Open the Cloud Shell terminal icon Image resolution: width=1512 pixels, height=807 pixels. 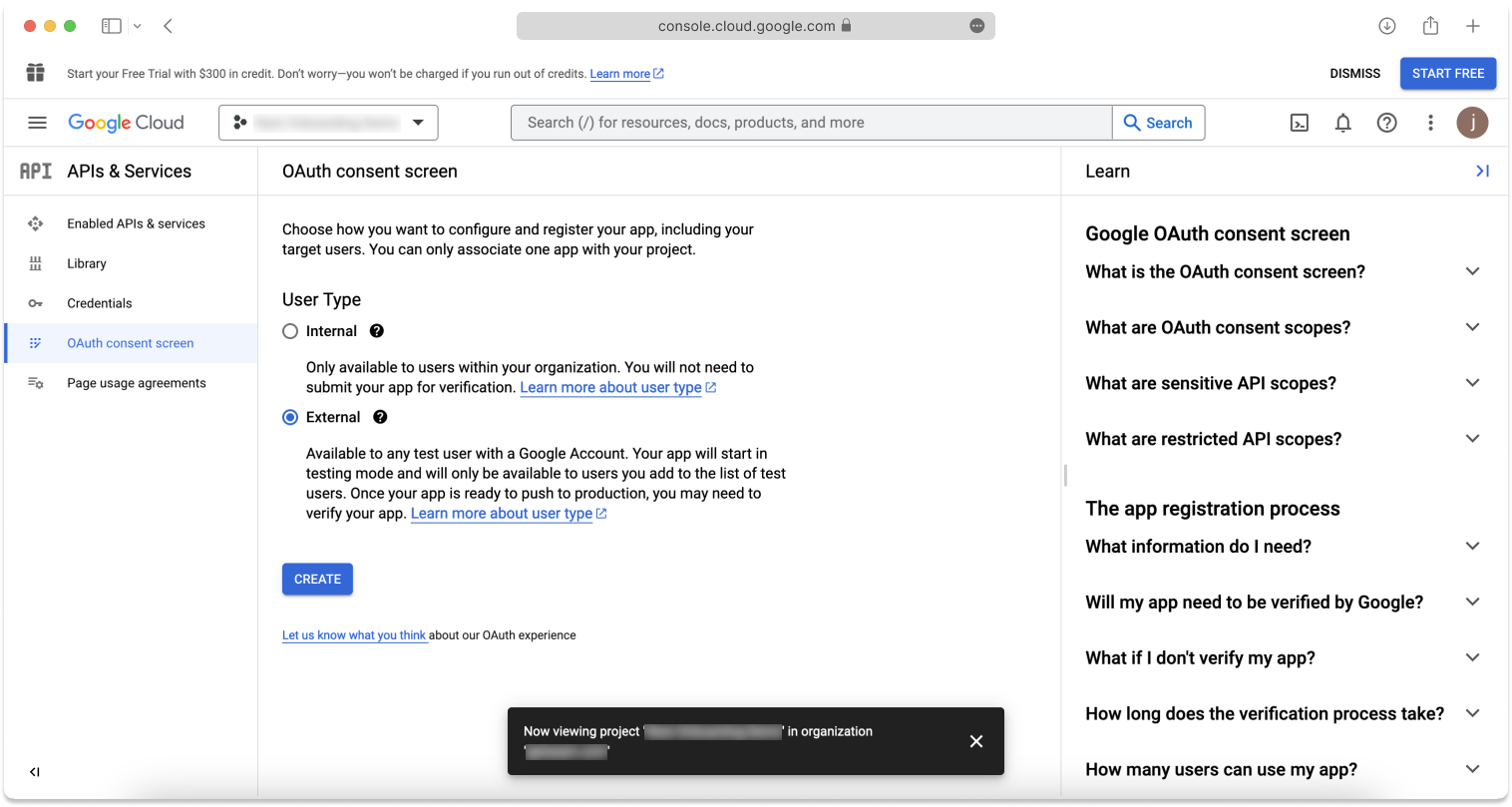(x=1299, y=122)
